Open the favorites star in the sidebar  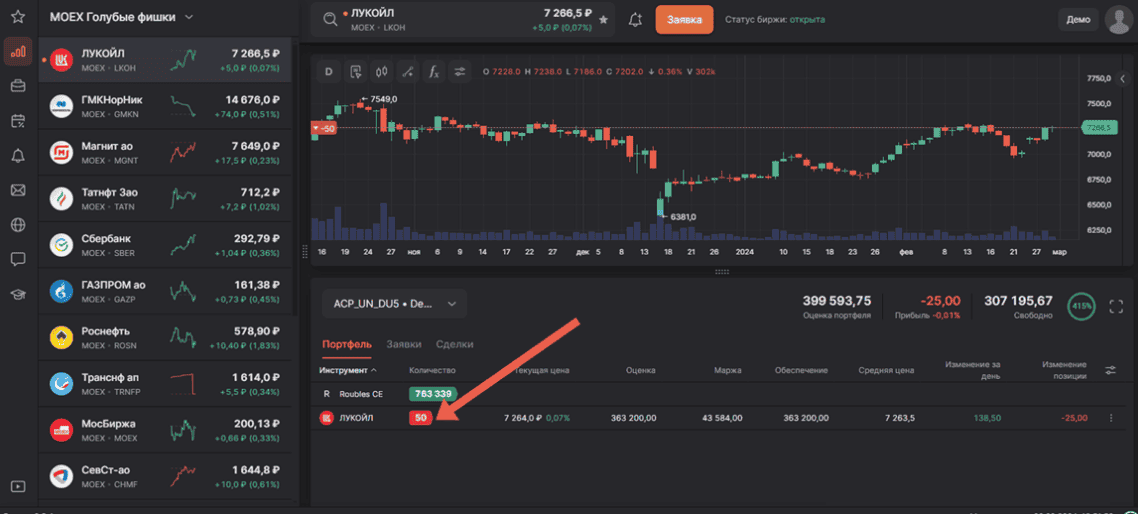pos(18,16)
